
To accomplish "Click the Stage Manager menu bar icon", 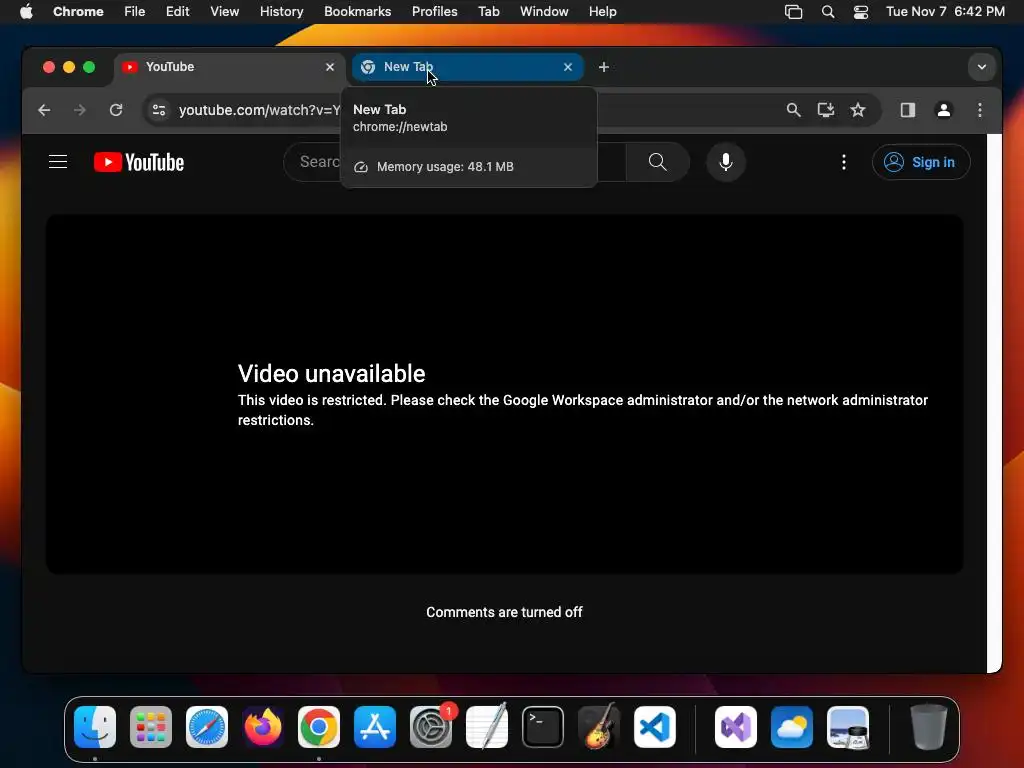I will pos(793,12).
